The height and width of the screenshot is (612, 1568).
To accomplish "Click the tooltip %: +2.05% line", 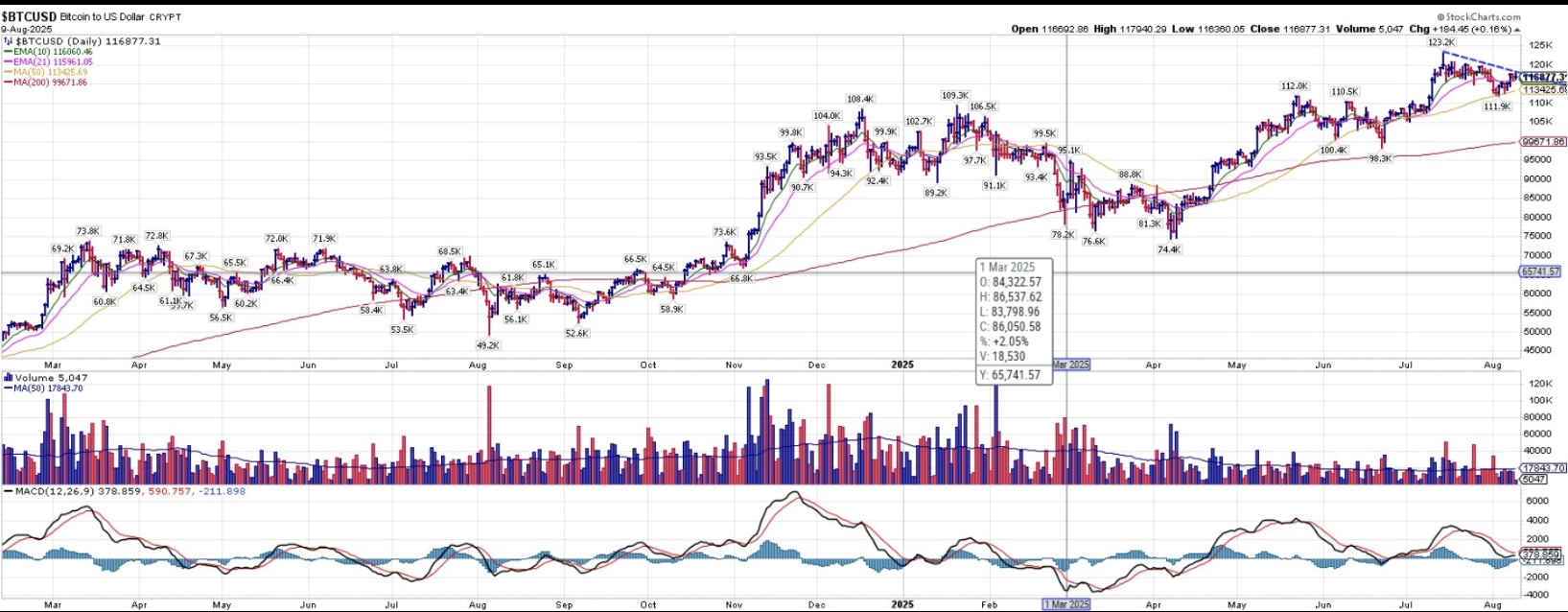I will tap(1003, 341).
